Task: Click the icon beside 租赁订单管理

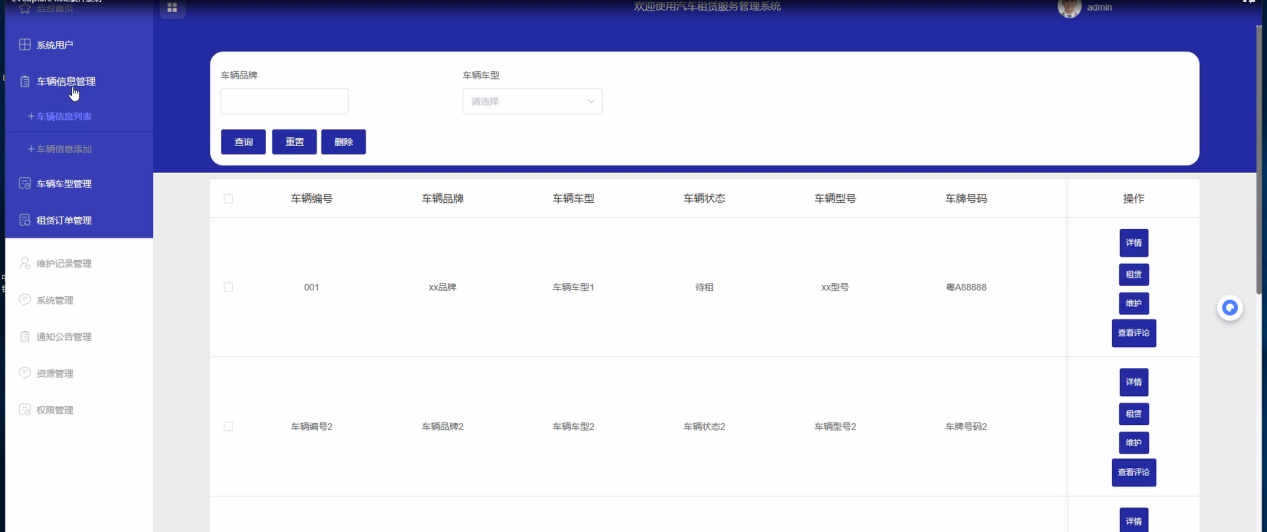Action: 25,220
